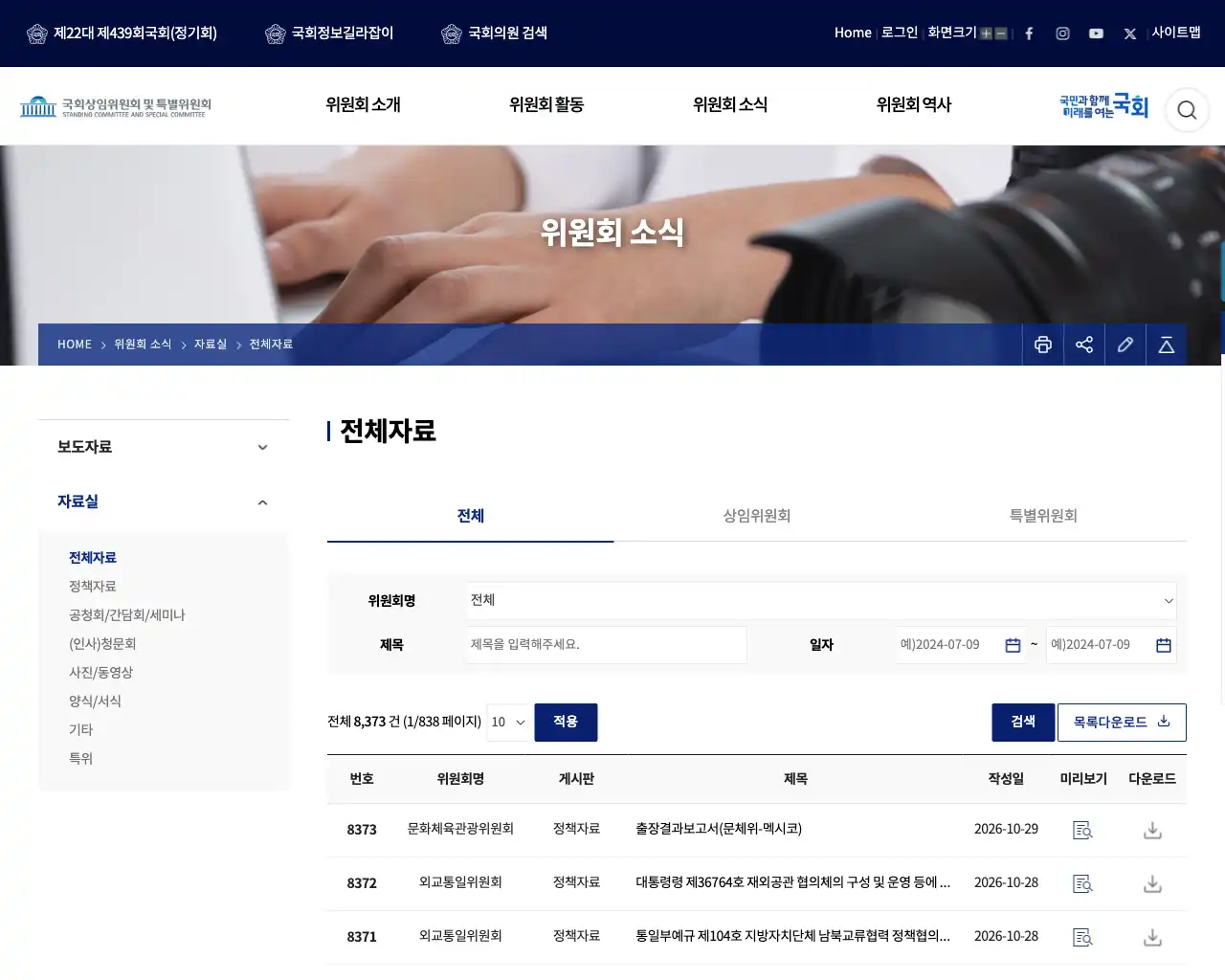Preview document for row 8373
This screenshot has height=980, width=1225.
point(1082,831)
